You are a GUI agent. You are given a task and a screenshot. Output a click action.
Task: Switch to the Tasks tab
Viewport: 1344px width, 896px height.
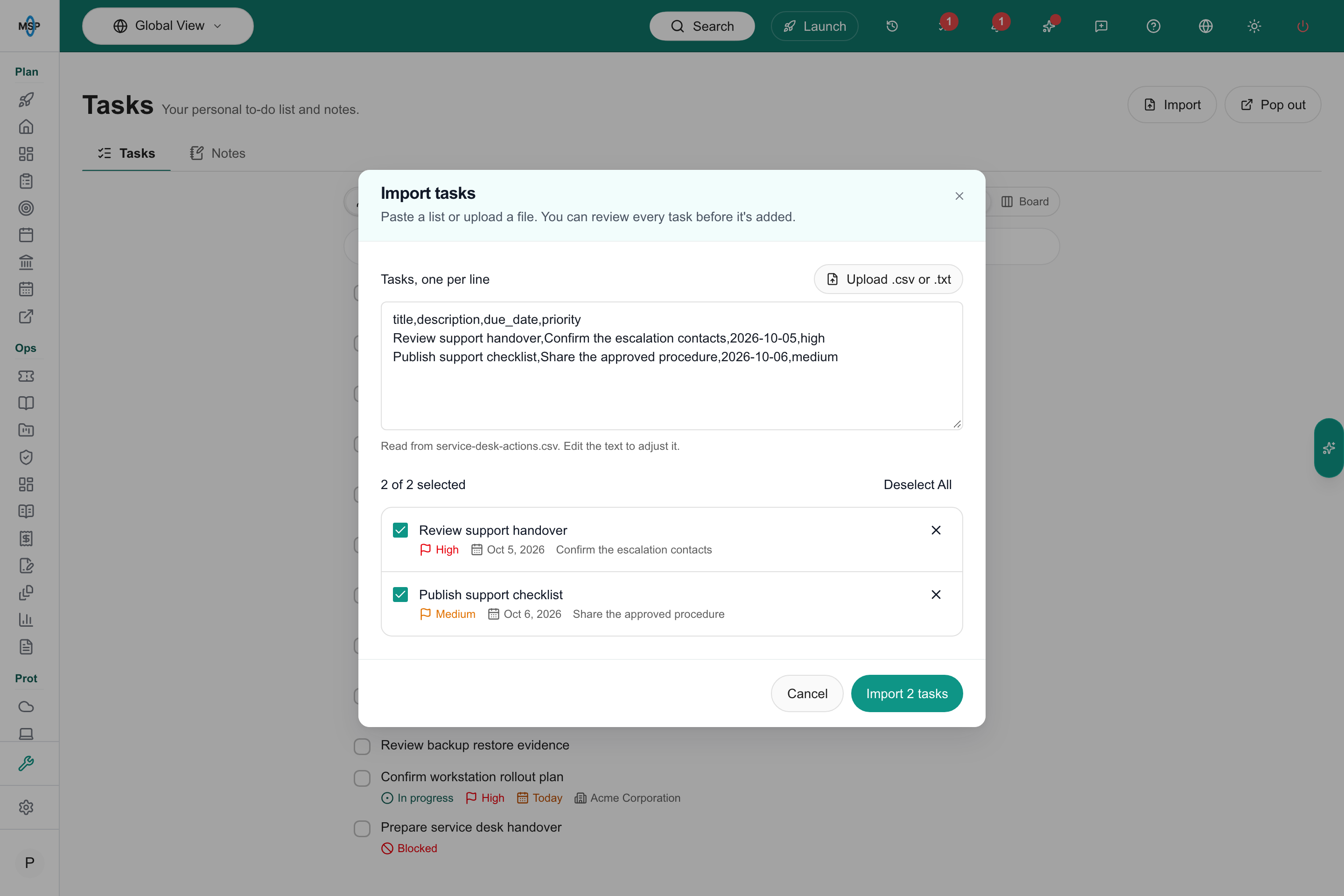(126, 153)
